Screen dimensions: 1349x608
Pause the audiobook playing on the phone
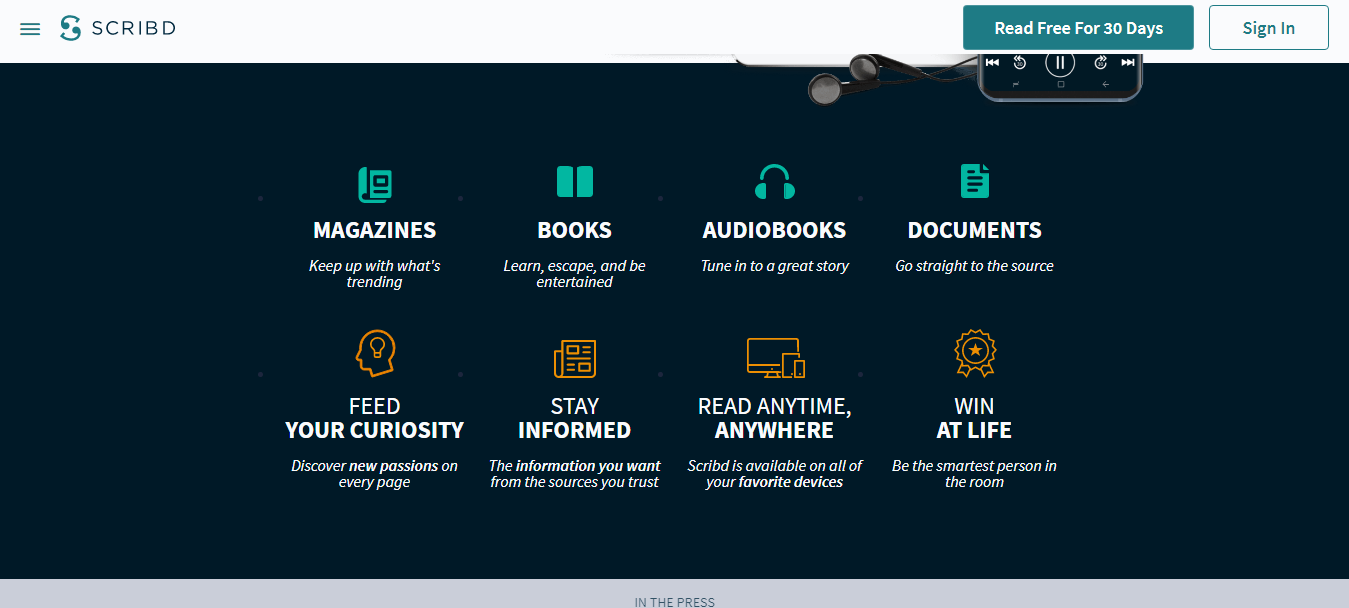coord(1060,62)
